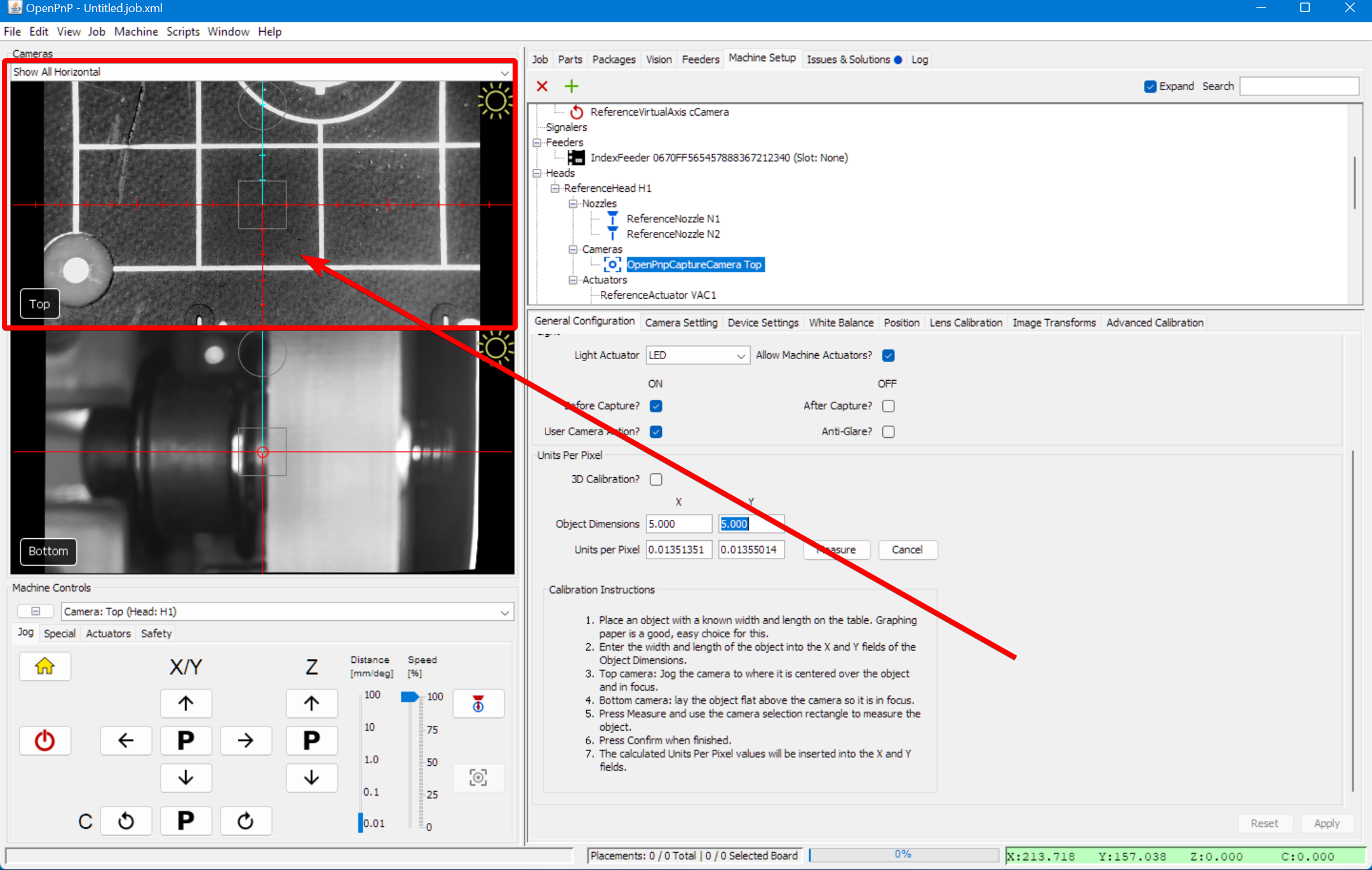
Task: Click the home machine icon
Action: point(44,666)
